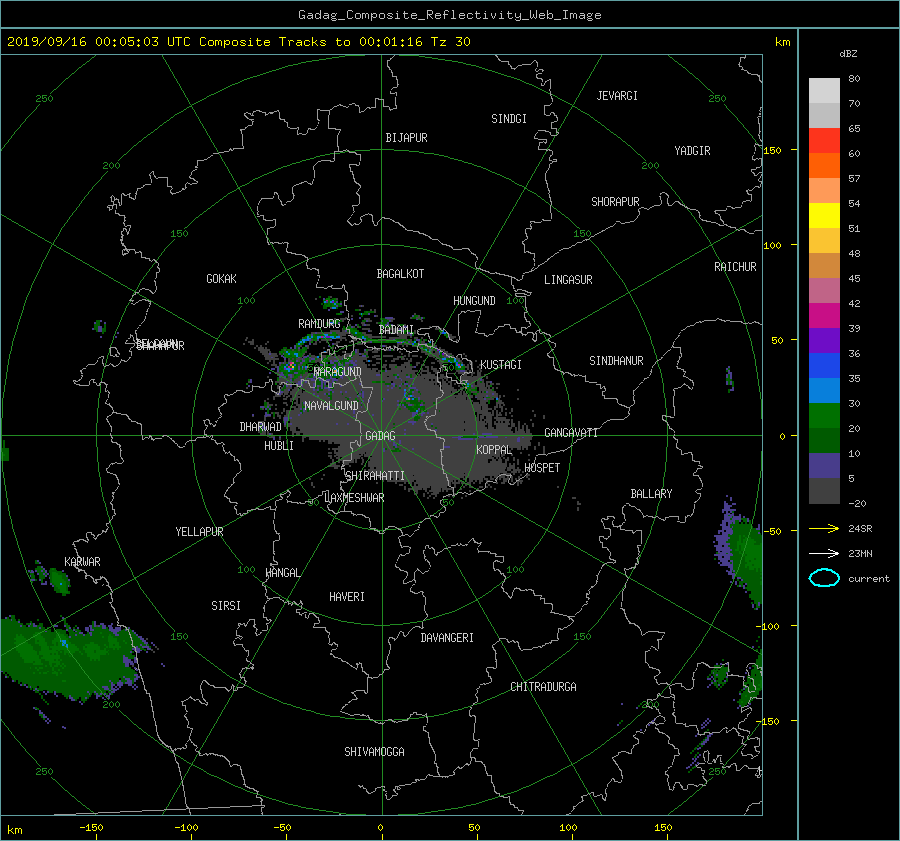Click the KARWAR label
This screenshot has height=841, width=900.
pyautogui.click(x=82, y=562)
